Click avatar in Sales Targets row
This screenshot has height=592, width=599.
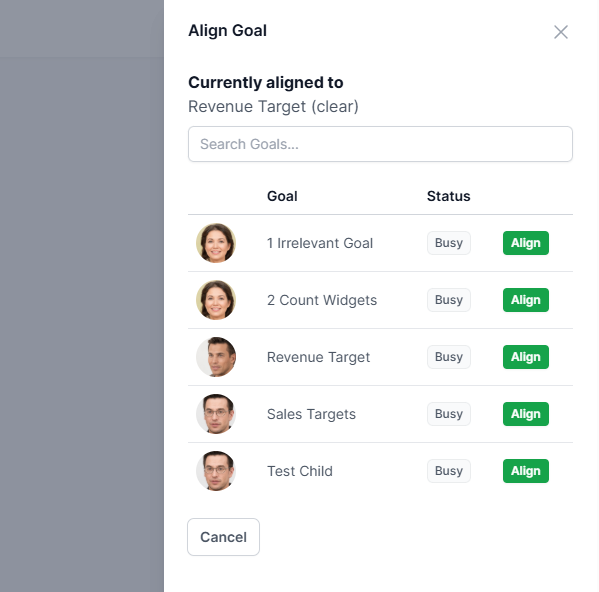216,414
